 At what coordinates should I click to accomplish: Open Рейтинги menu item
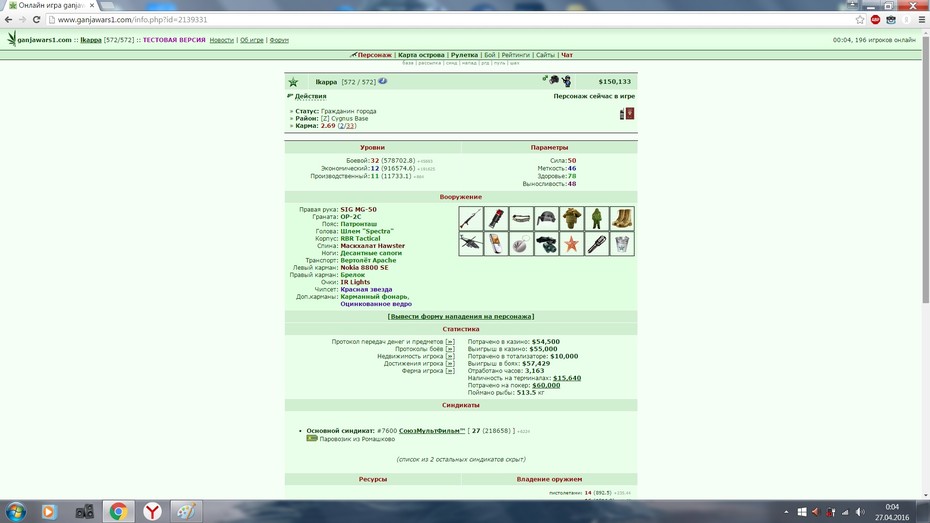pyautogui.click(x=515, y=55)
